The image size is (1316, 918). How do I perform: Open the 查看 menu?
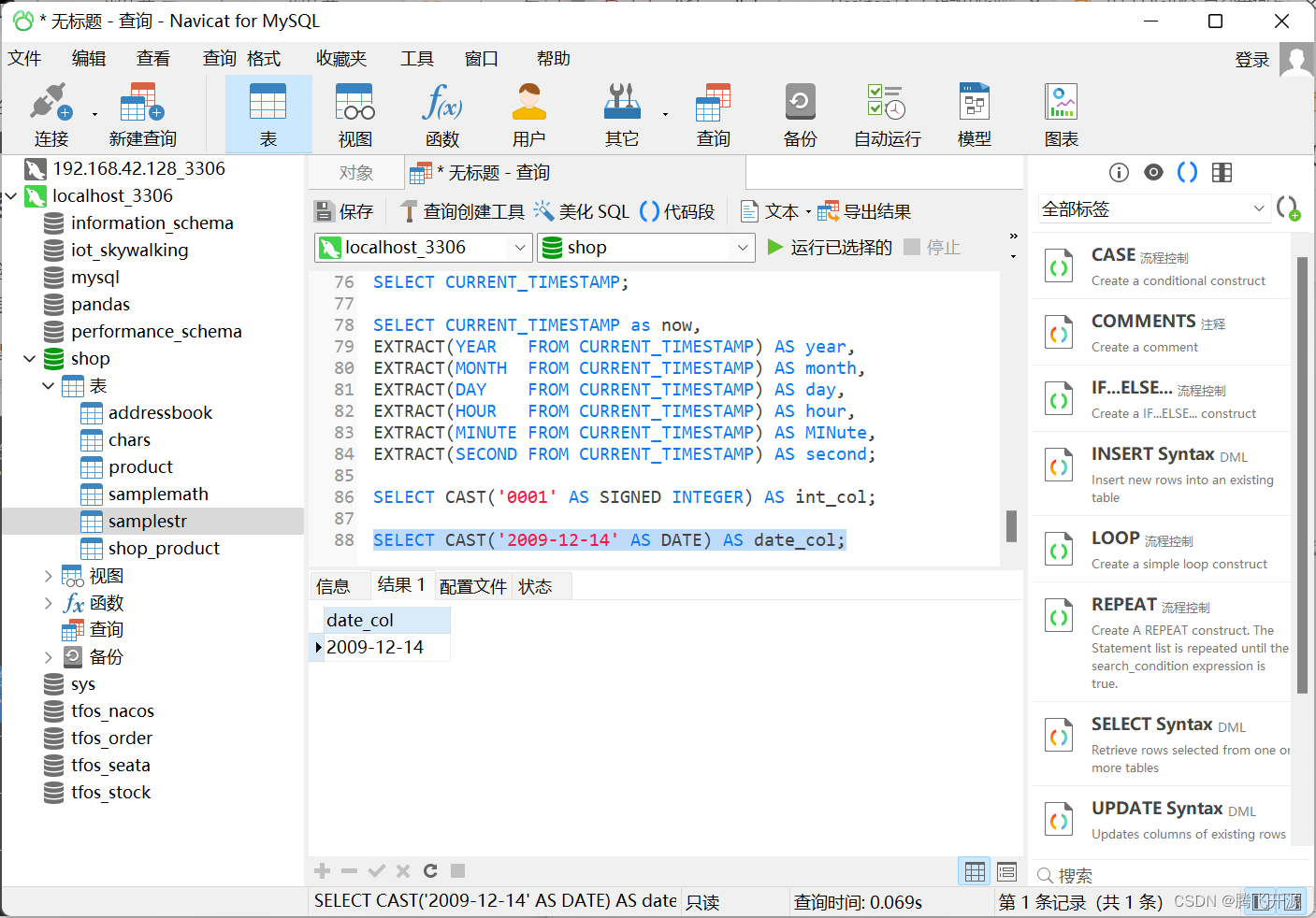point(153,59)
